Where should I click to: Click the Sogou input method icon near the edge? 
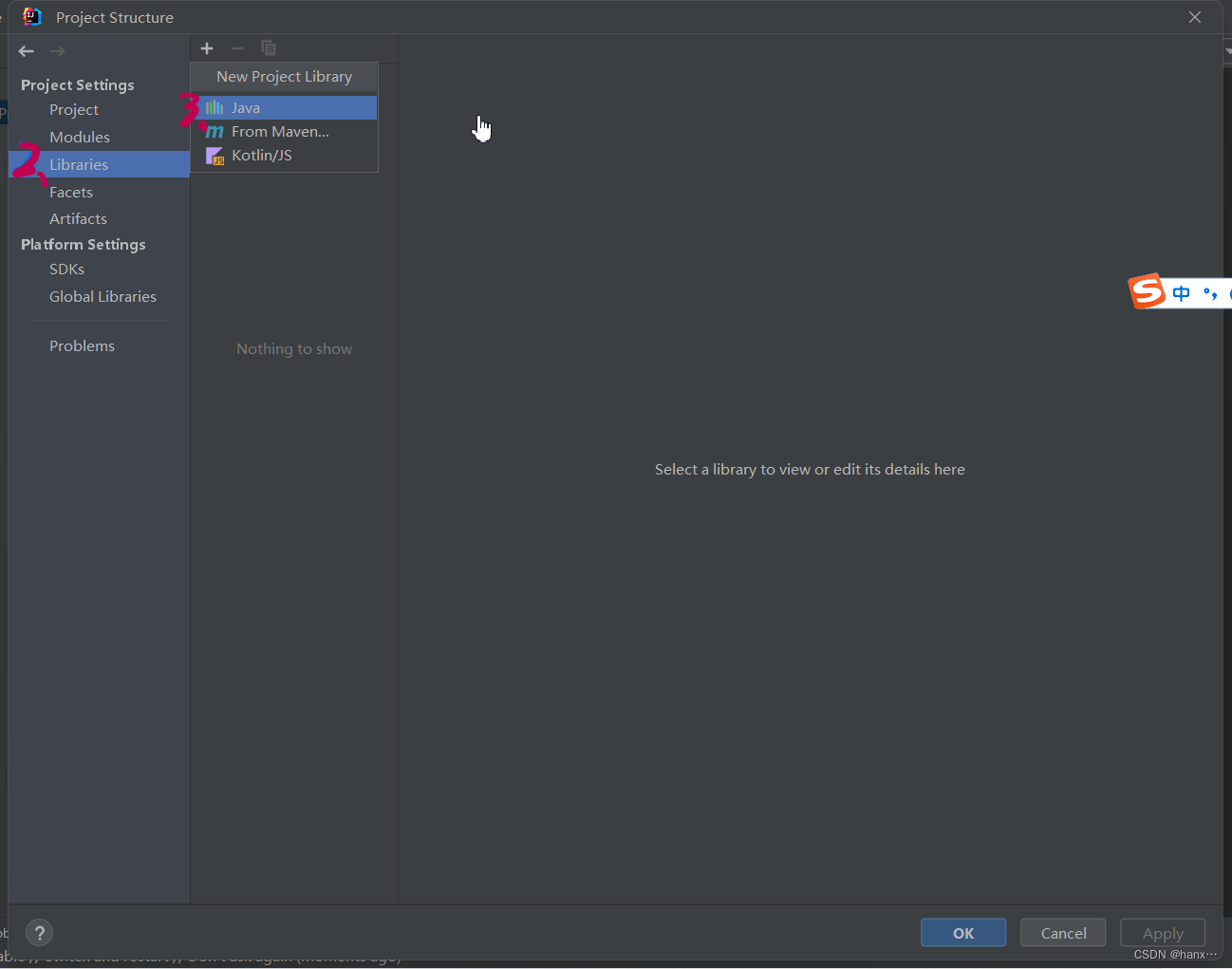coord(1147,292)
